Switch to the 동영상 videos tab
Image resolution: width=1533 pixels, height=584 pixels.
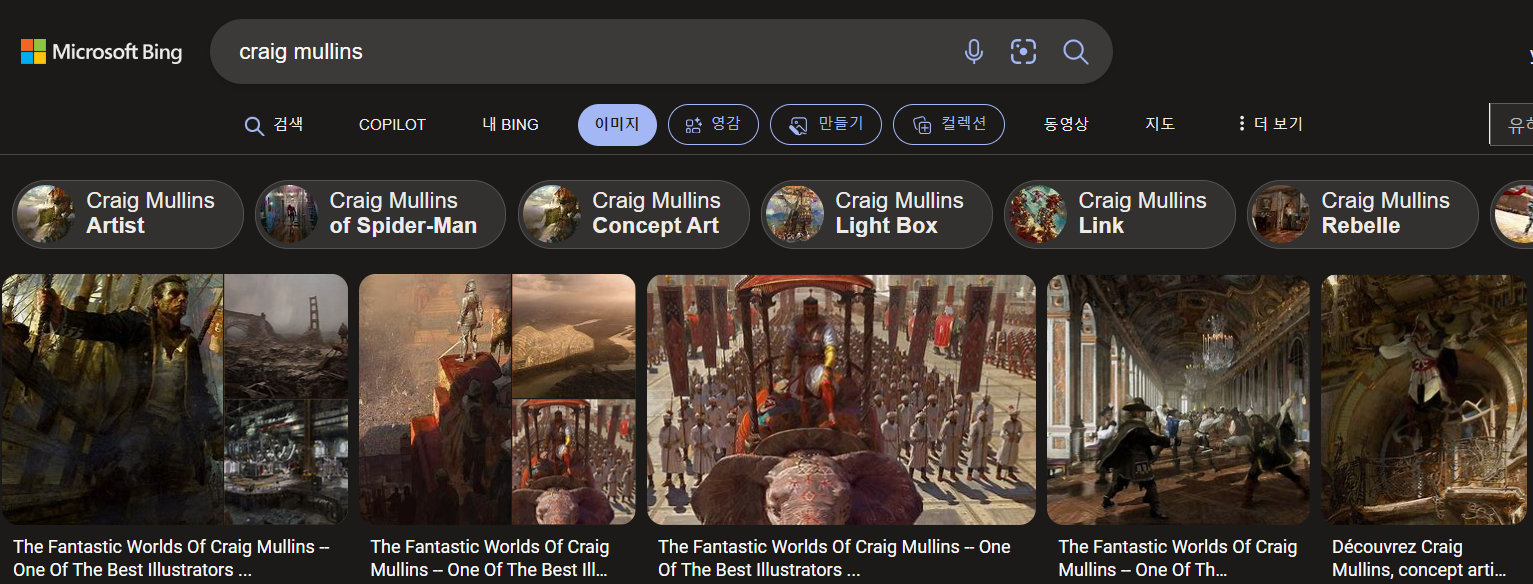click(x=1066, y=125)
